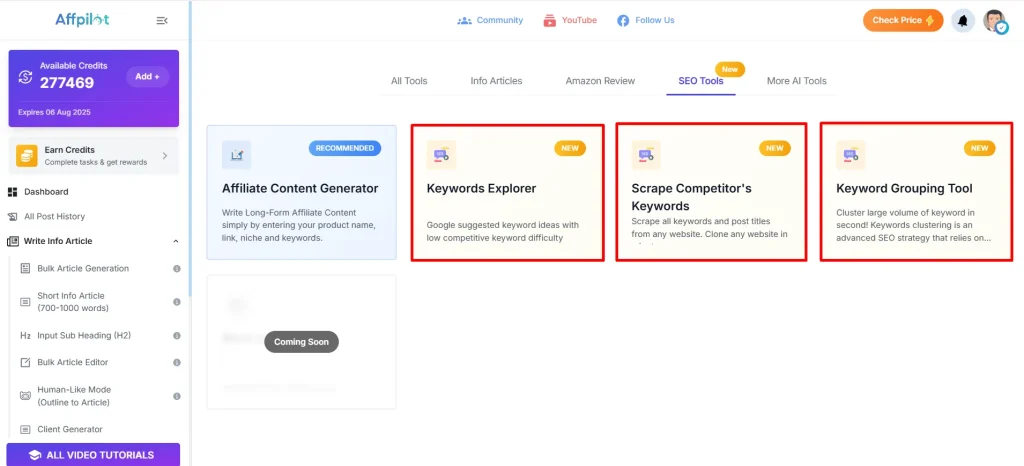Open the Keywords Explorer card title

click(x=481, y=189)
